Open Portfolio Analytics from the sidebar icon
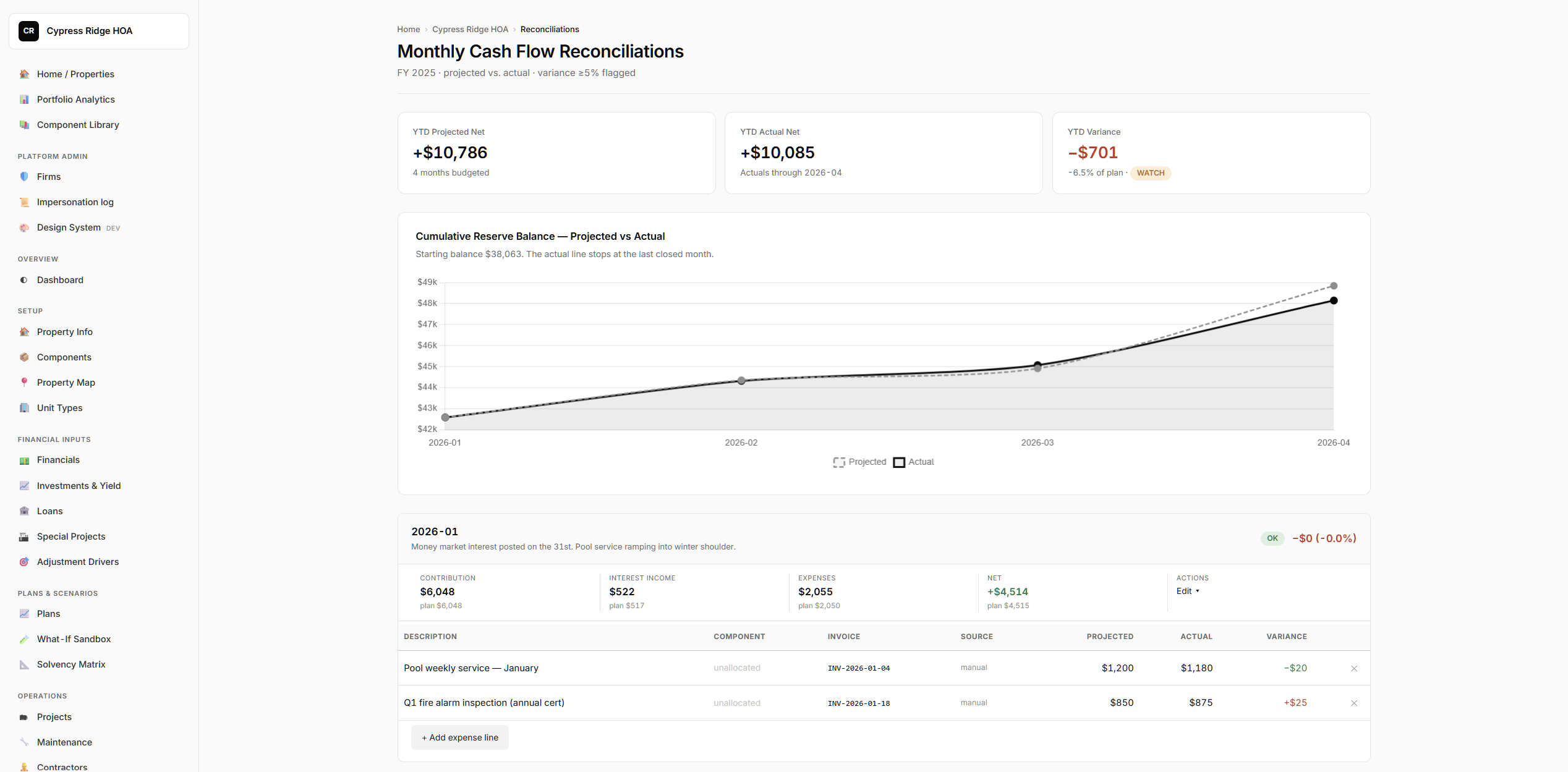1568x772 pixels. [24, 100]
